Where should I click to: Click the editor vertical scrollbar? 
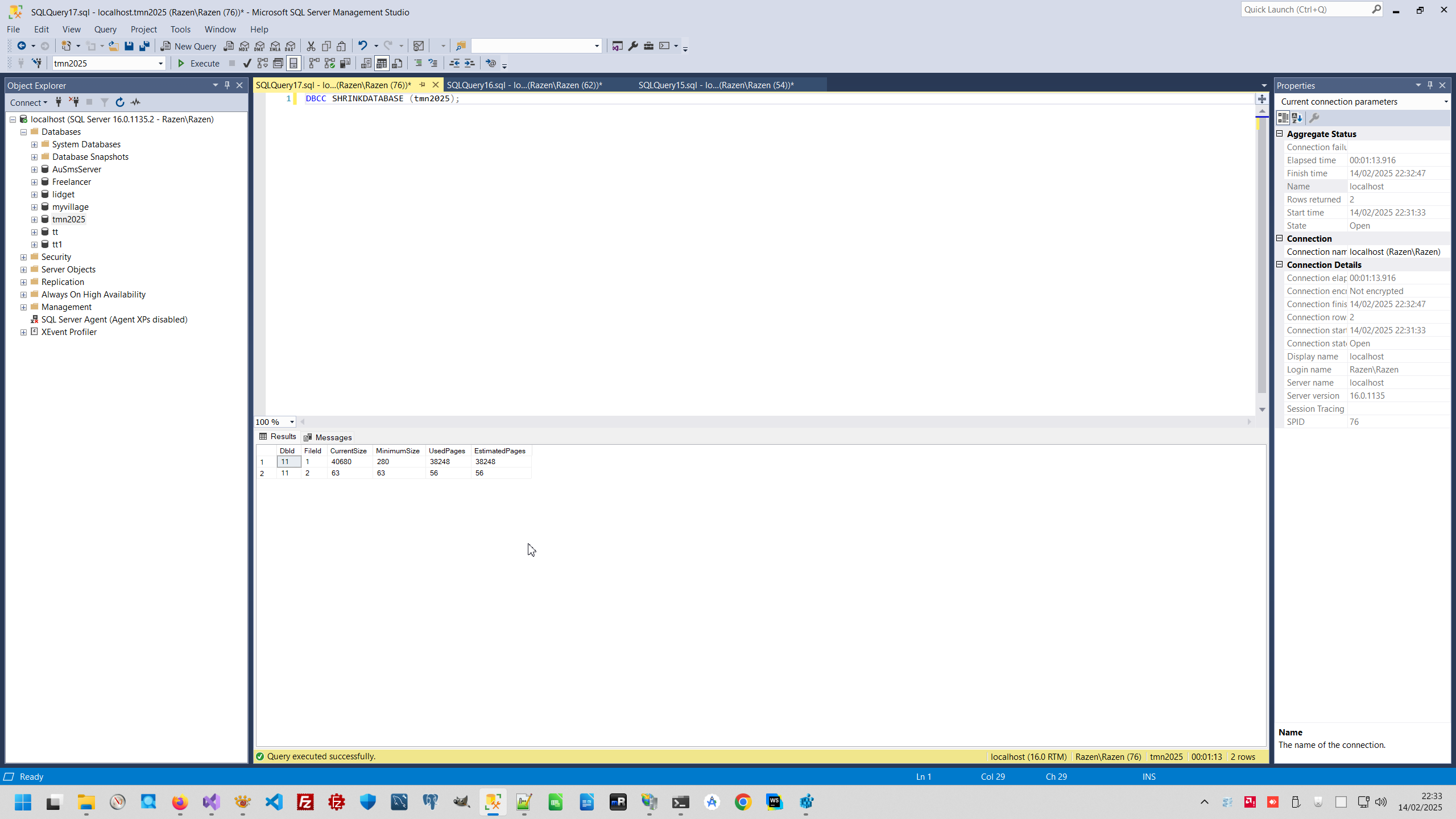pos(1261,256)
